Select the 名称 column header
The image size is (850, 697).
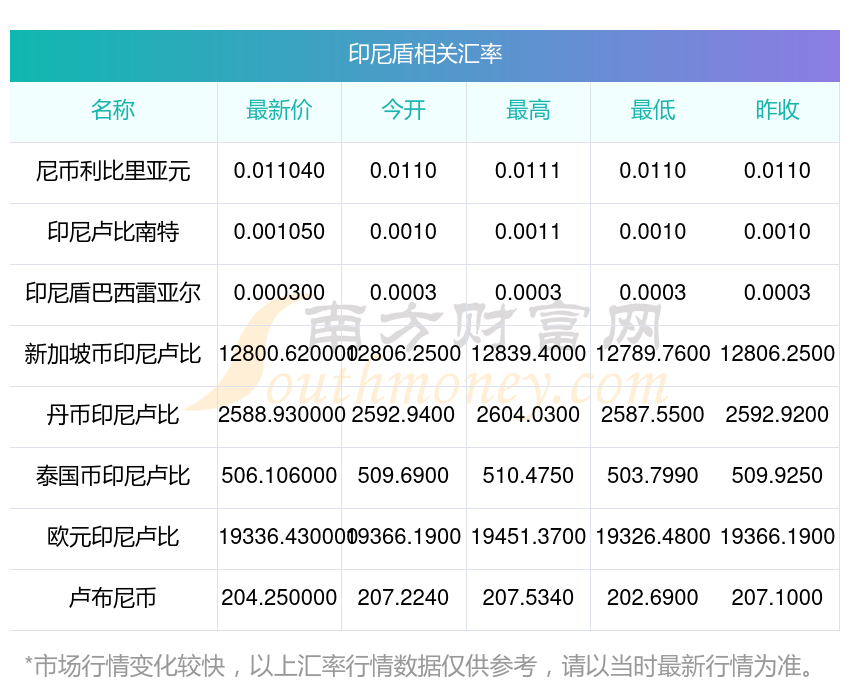pos(114,111)
